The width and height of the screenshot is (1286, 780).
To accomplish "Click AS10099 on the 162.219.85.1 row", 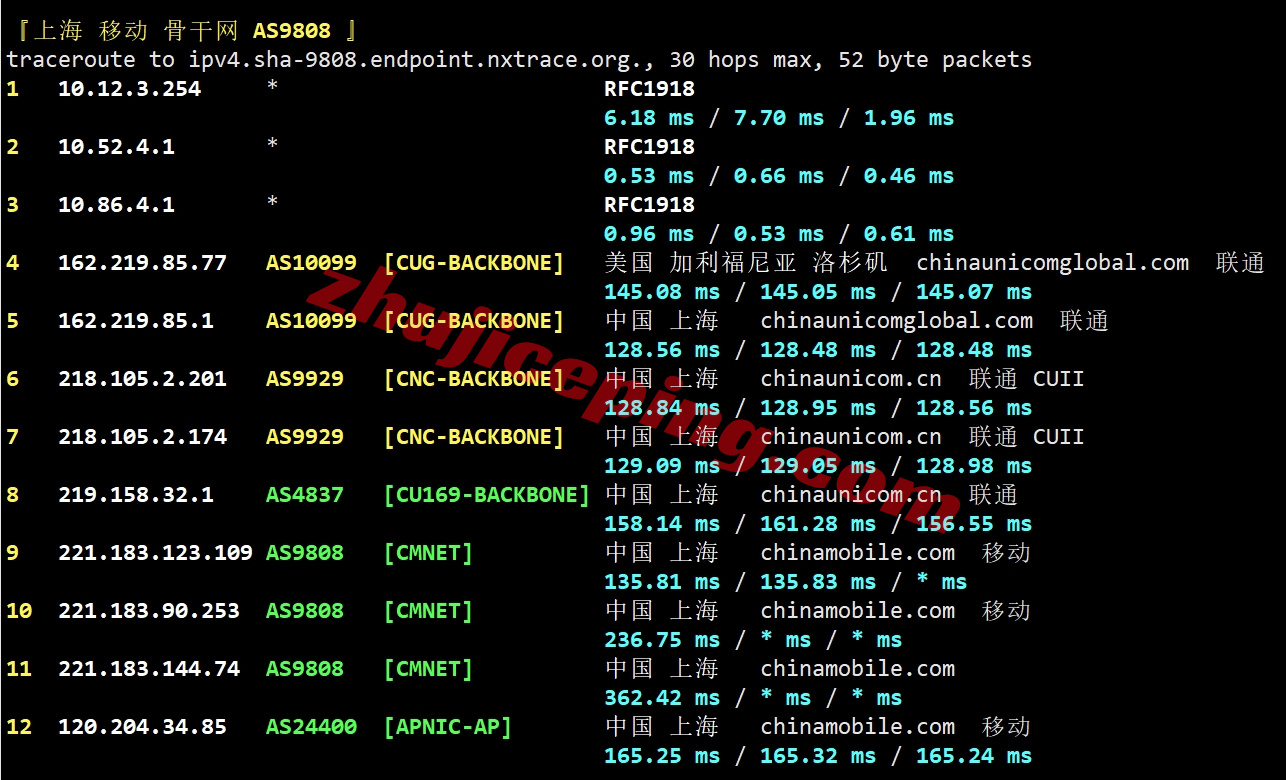I will (311, 321).
